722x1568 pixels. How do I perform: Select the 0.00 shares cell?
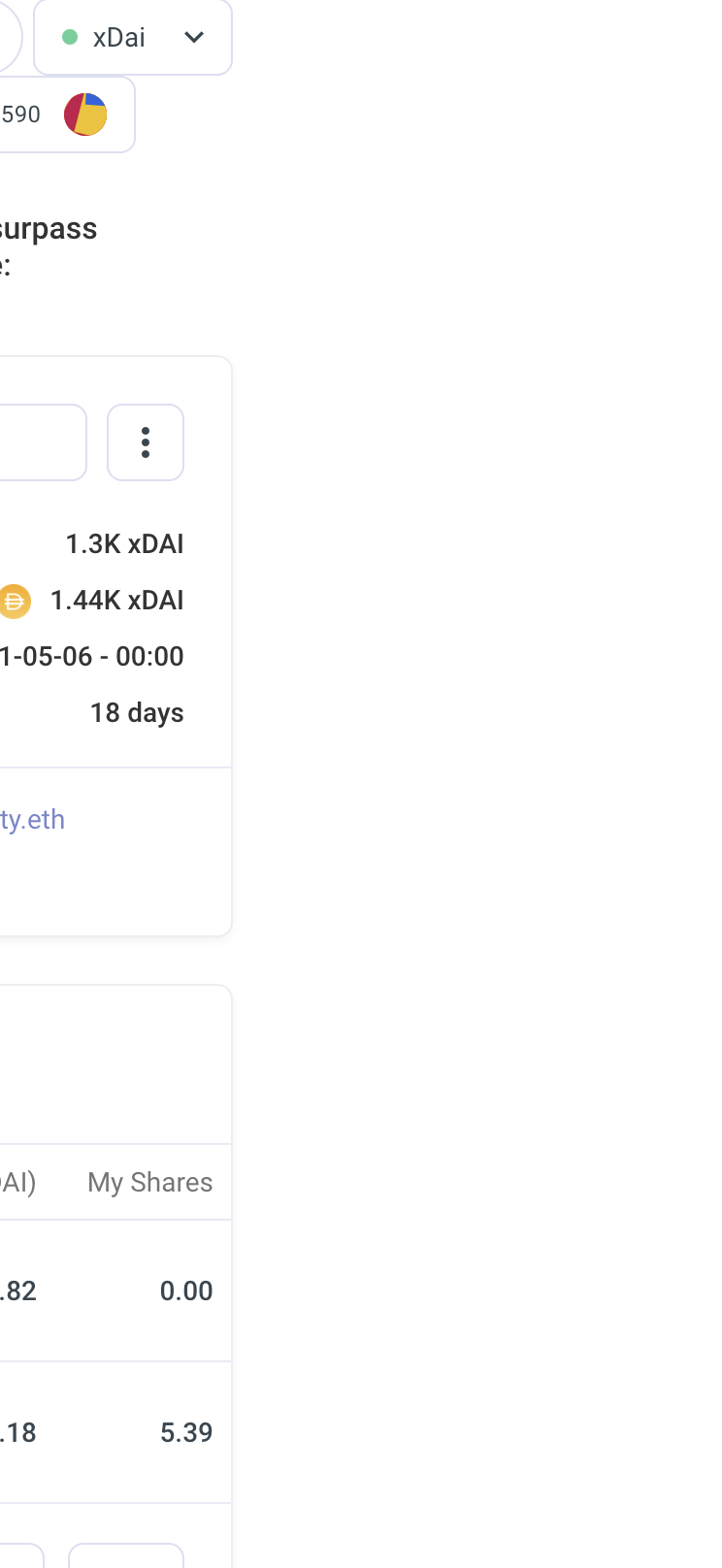coord(185,1290)
